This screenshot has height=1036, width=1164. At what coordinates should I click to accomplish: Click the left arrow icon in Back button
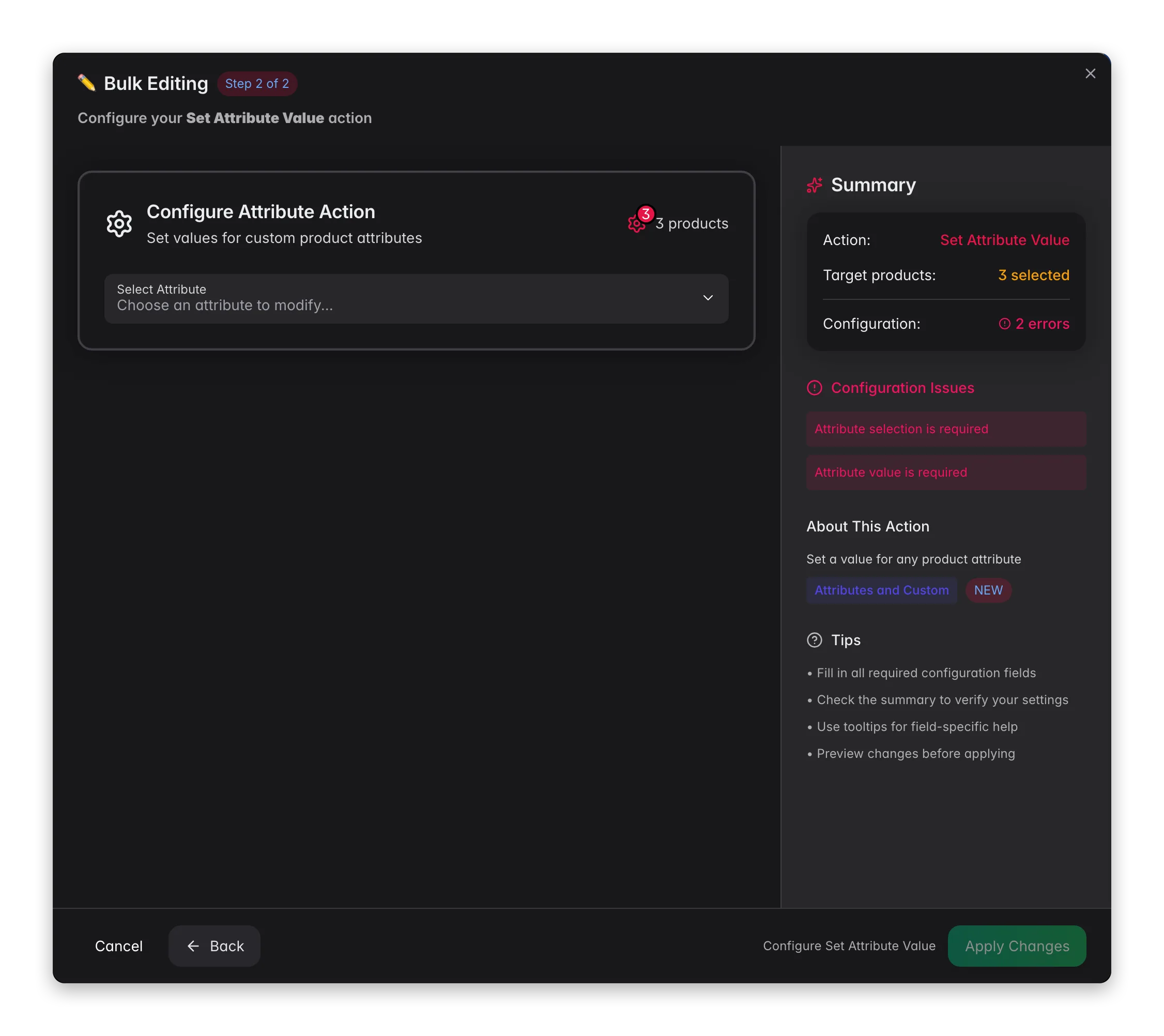coord(193,946)
